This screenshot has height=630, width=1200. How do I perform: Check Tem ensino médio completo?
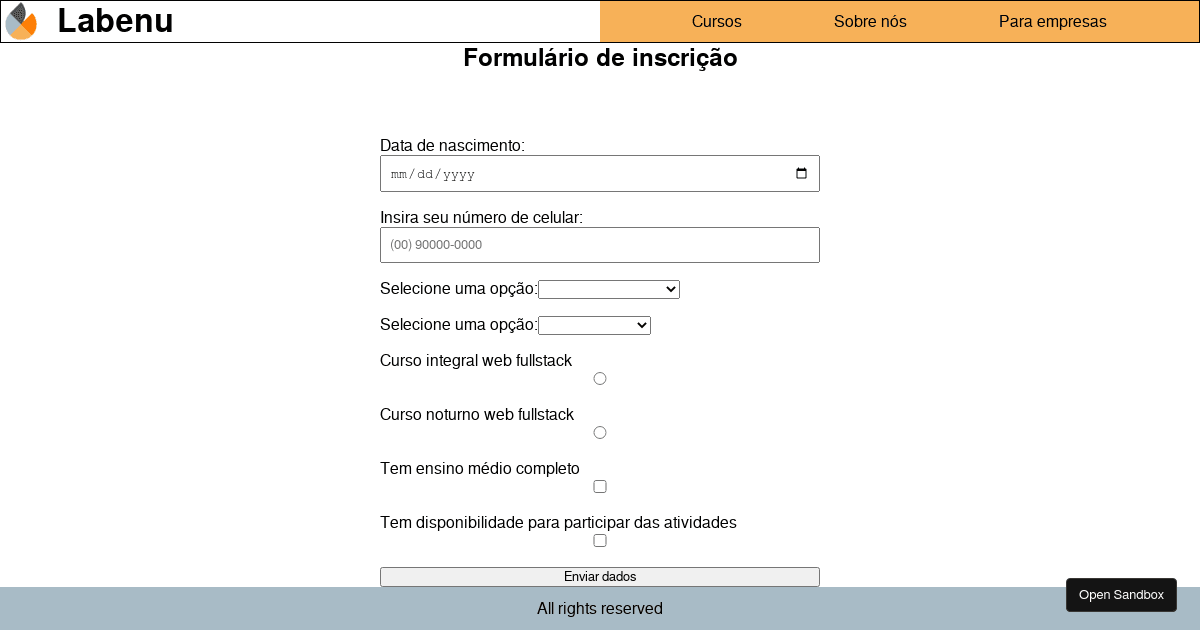(600, 486)
